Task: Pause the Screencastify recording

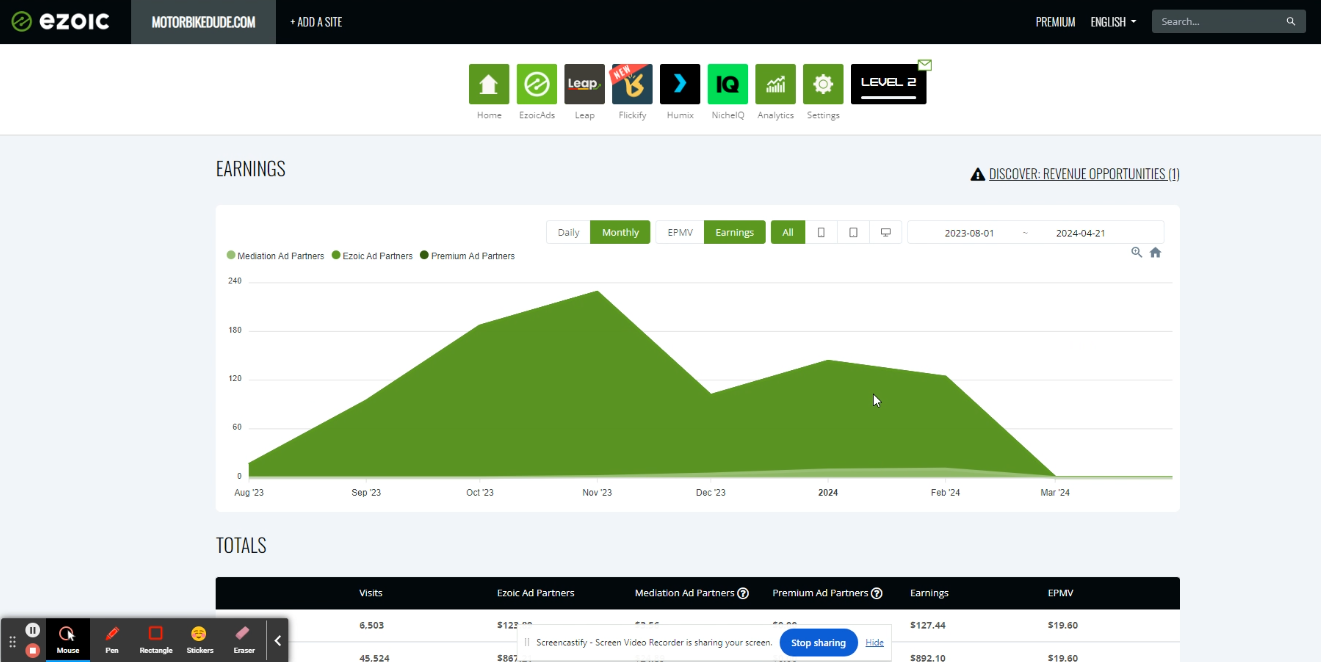Action: (x=33, y=630)
